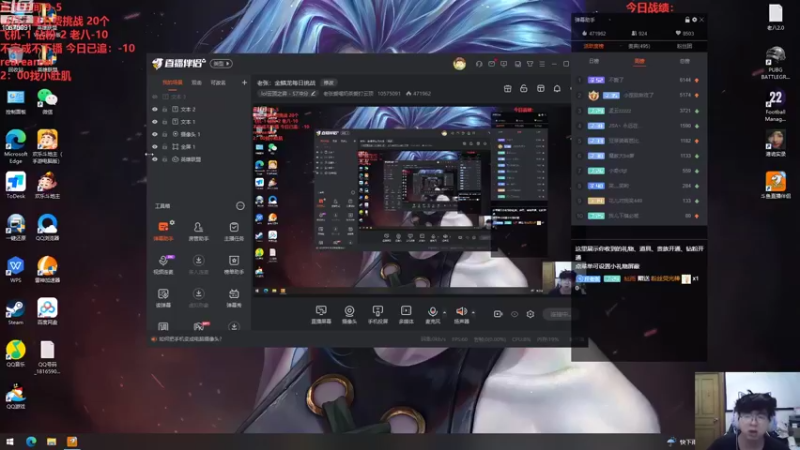Click the preview eye icon in bottom bar
The height and width of the screenshot is (450, 800).
(x=514, y=314)
